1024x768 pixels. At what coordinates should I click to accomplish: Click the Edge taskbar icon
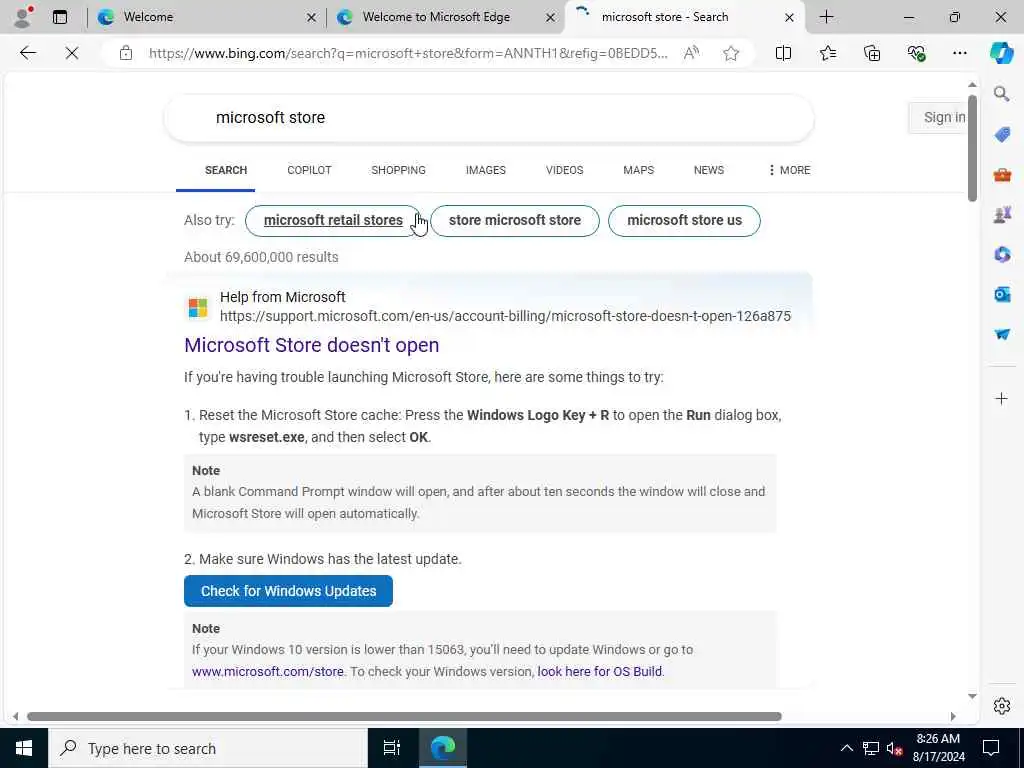pos(442,748)
